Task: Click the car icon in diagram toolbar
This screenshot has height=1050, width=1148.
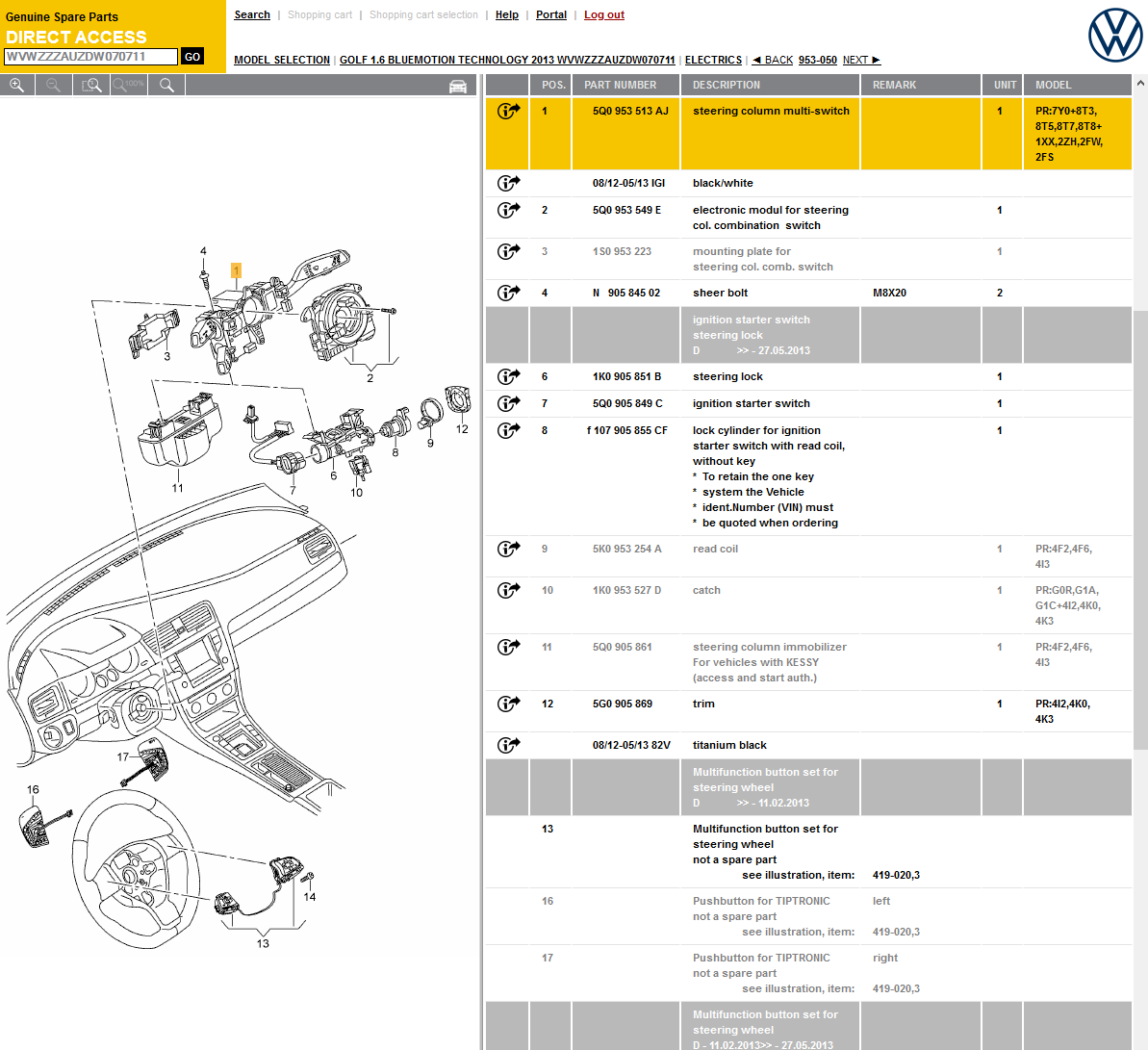Action: (x=458, y=87)
